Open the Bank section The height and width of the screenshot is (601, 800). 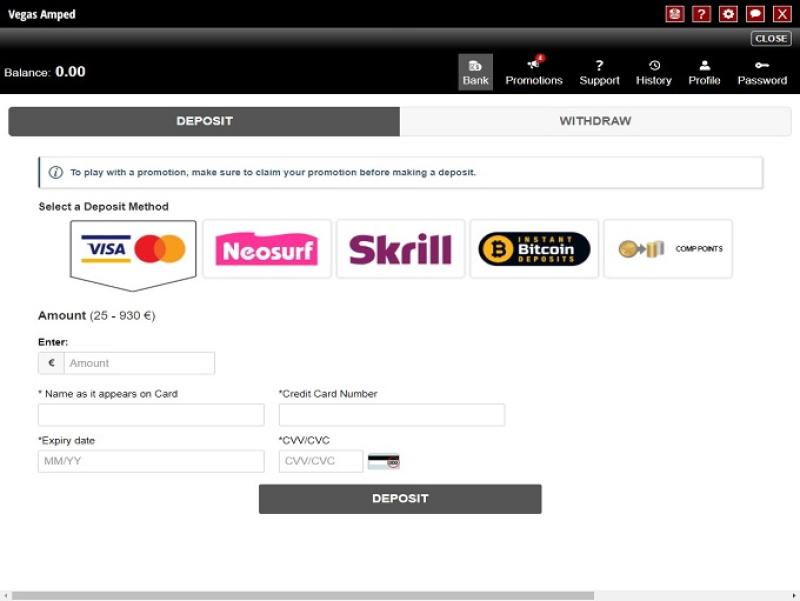476,72
